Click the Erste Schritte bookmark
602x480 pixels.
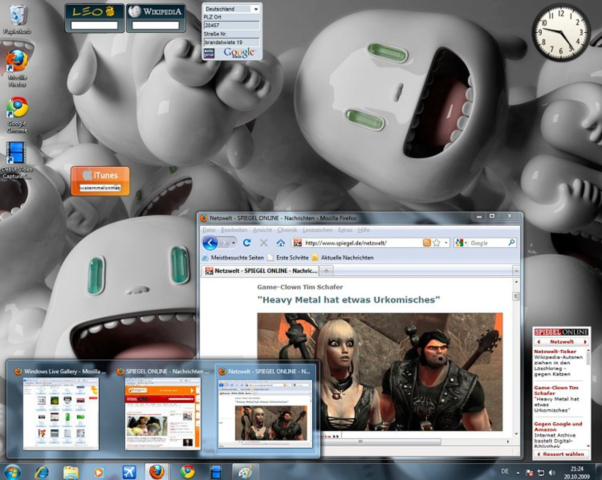click(288, 257)
